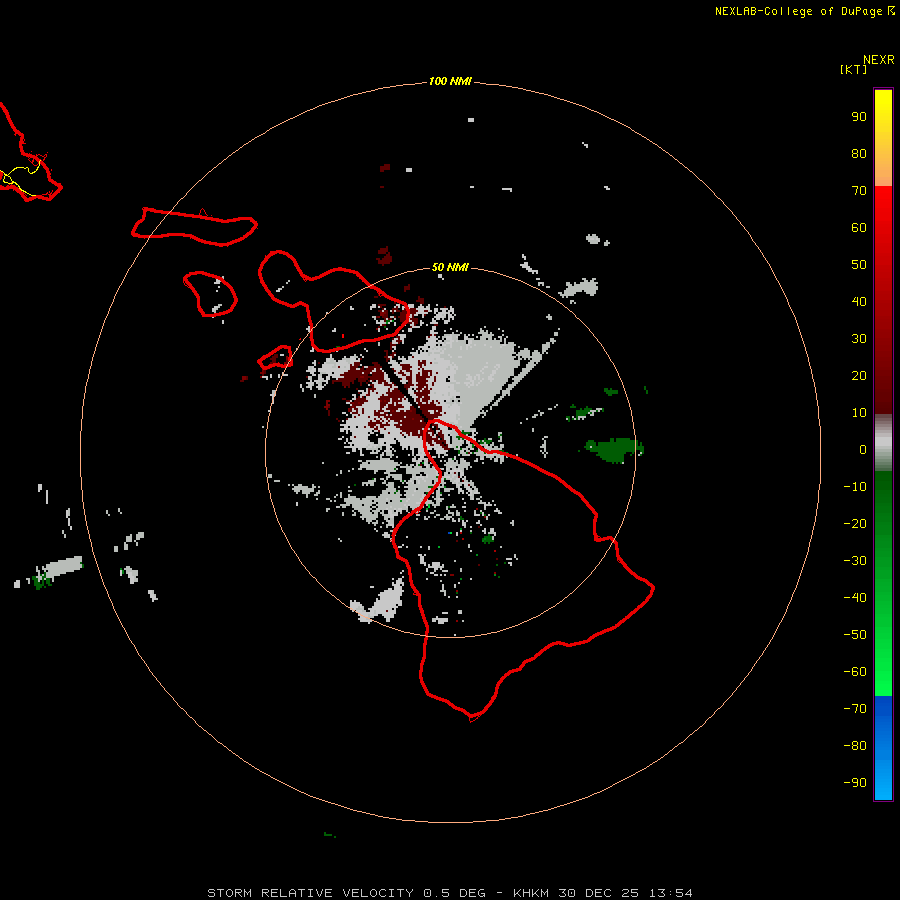The height and width of the screenshot is (900, 900).
Task: Click the -90 value on velocity legend
Action: coord(855,783)
